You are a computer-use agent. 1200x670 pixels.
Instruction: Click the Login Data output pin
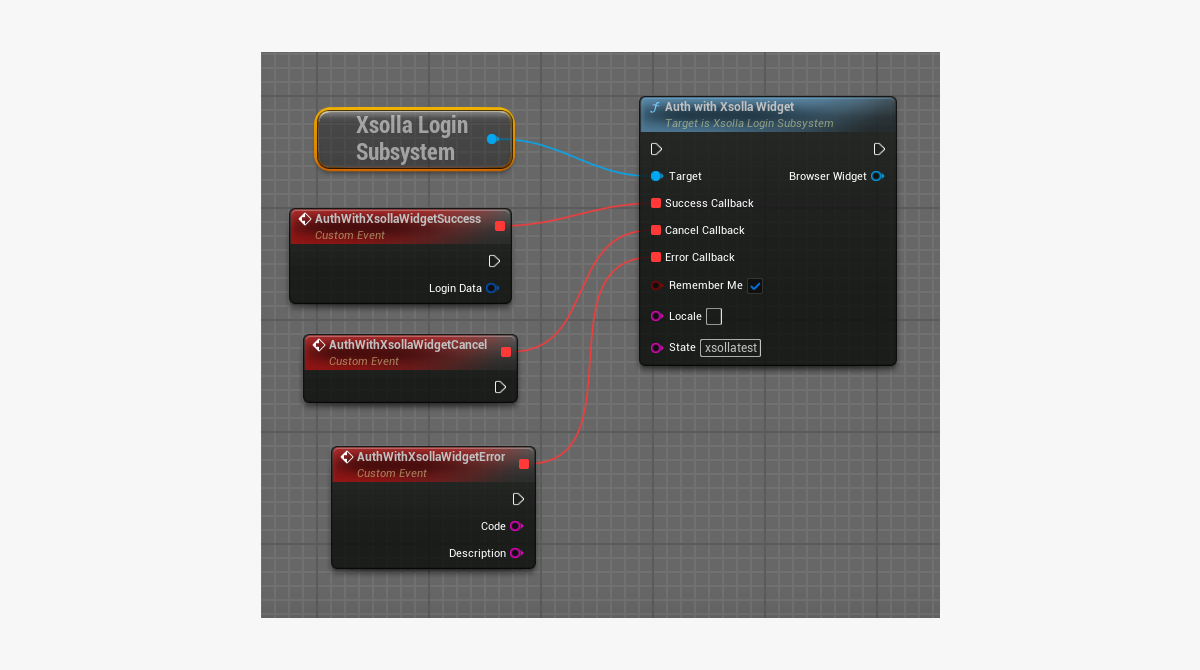coord(492,288)
